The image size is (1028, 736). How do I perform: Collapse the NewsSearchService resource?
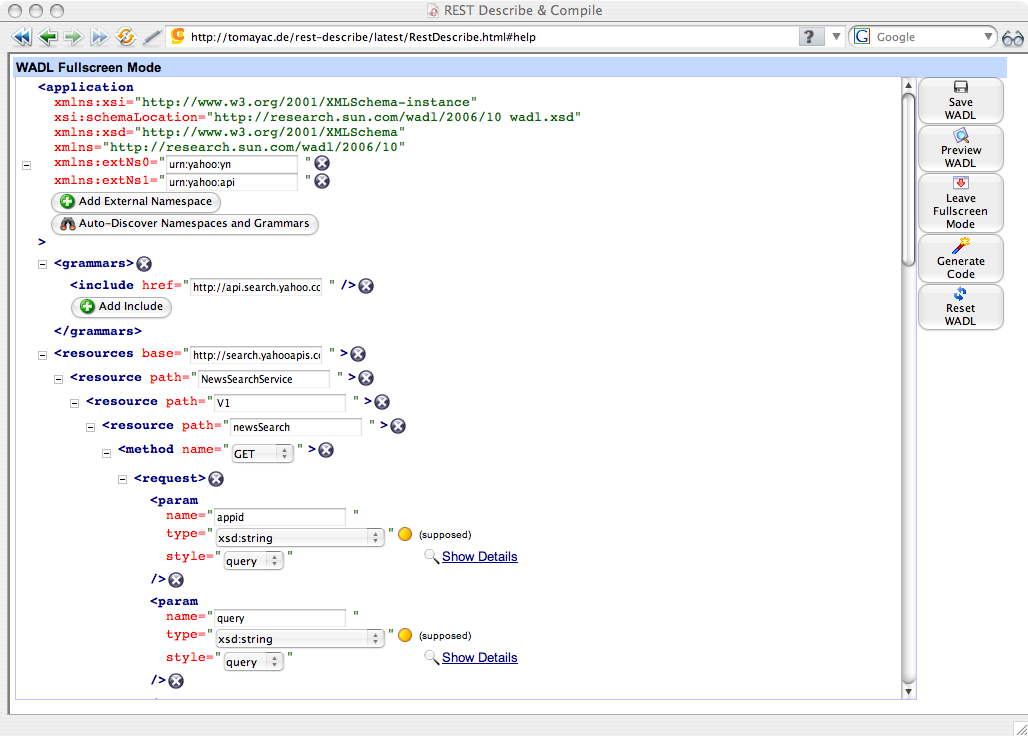point(58,379)
